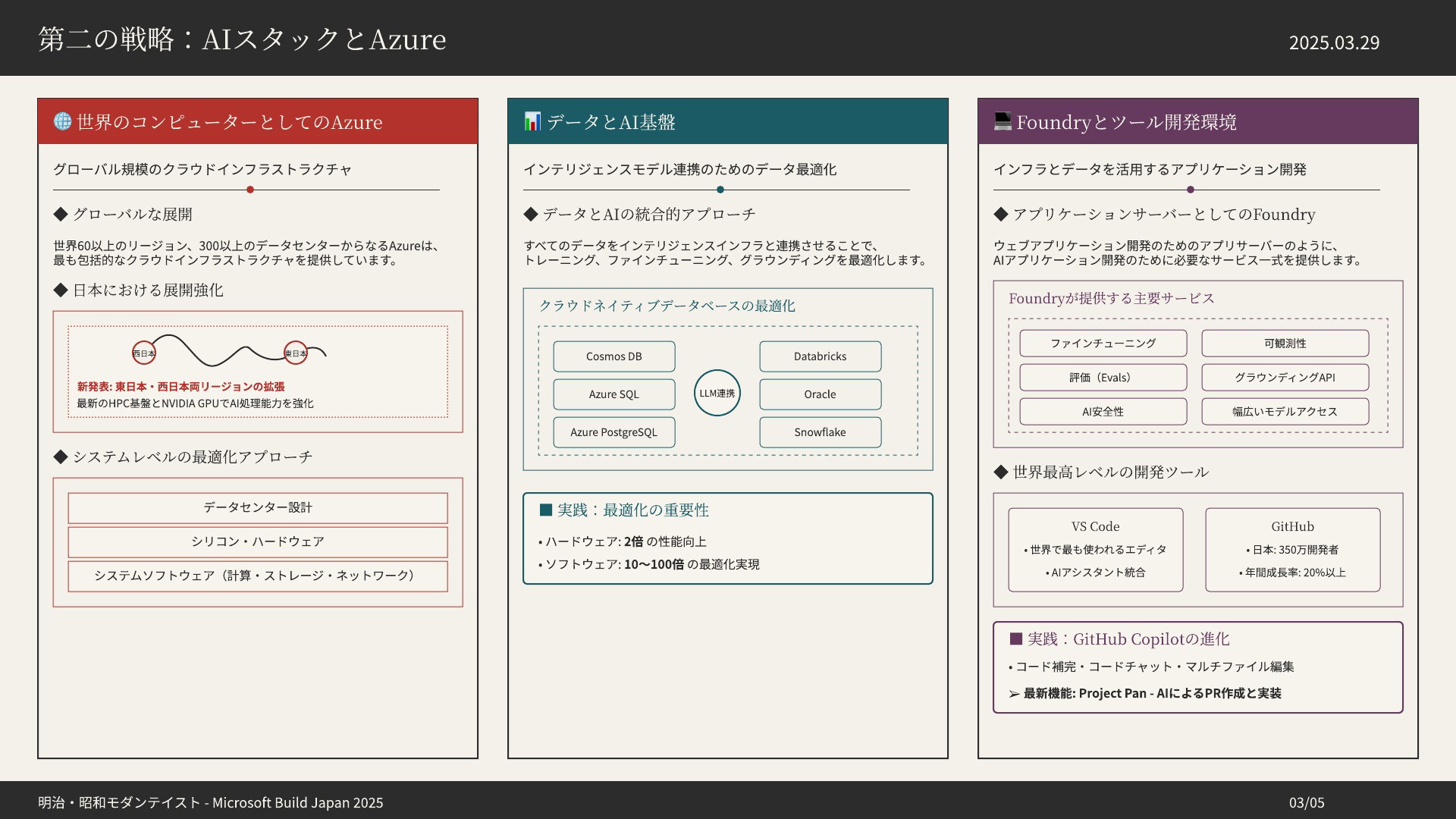Click the teal dot on the data column divider
Viewport: 1456px width, 819px height.
(x=720, y=190)
